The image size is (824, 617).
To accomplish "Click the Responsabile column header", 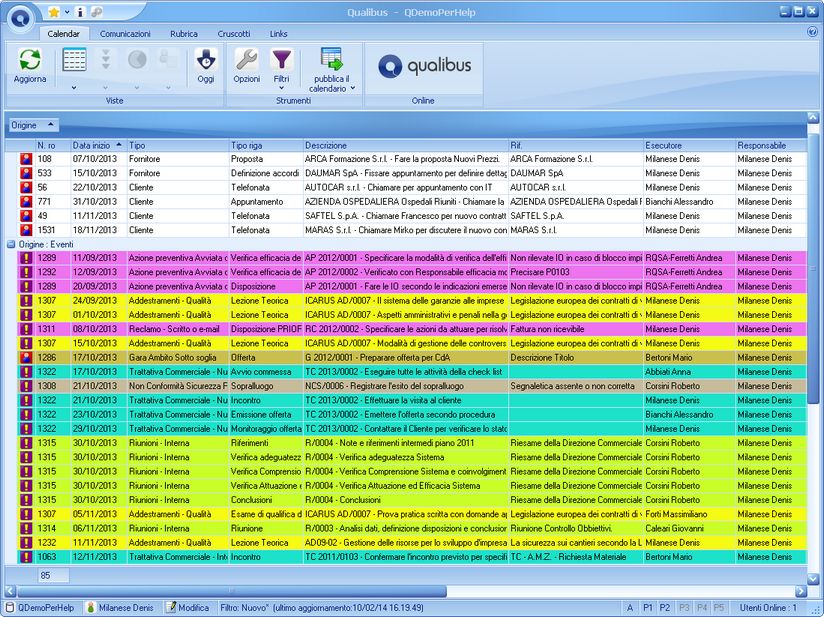I will (771, 145).
